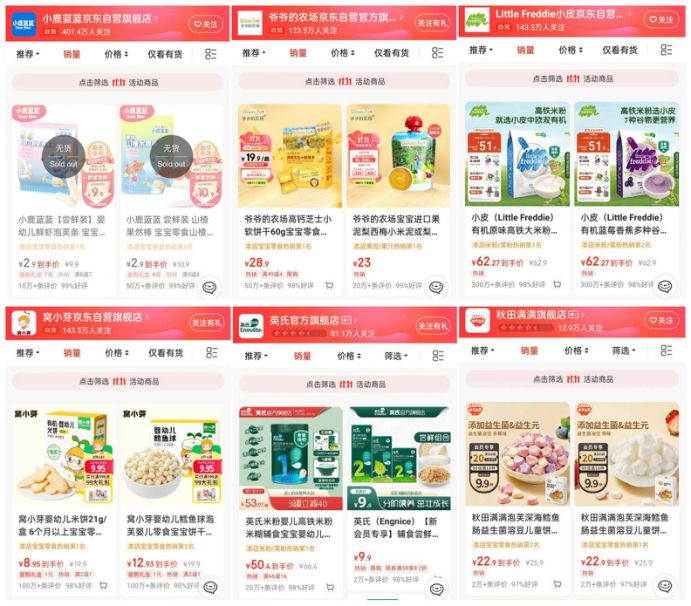Select 销量 tab in 秋田满满旗舰店
Image resolution: width=691 pixels, height=606 pixels.
[529, 351]
